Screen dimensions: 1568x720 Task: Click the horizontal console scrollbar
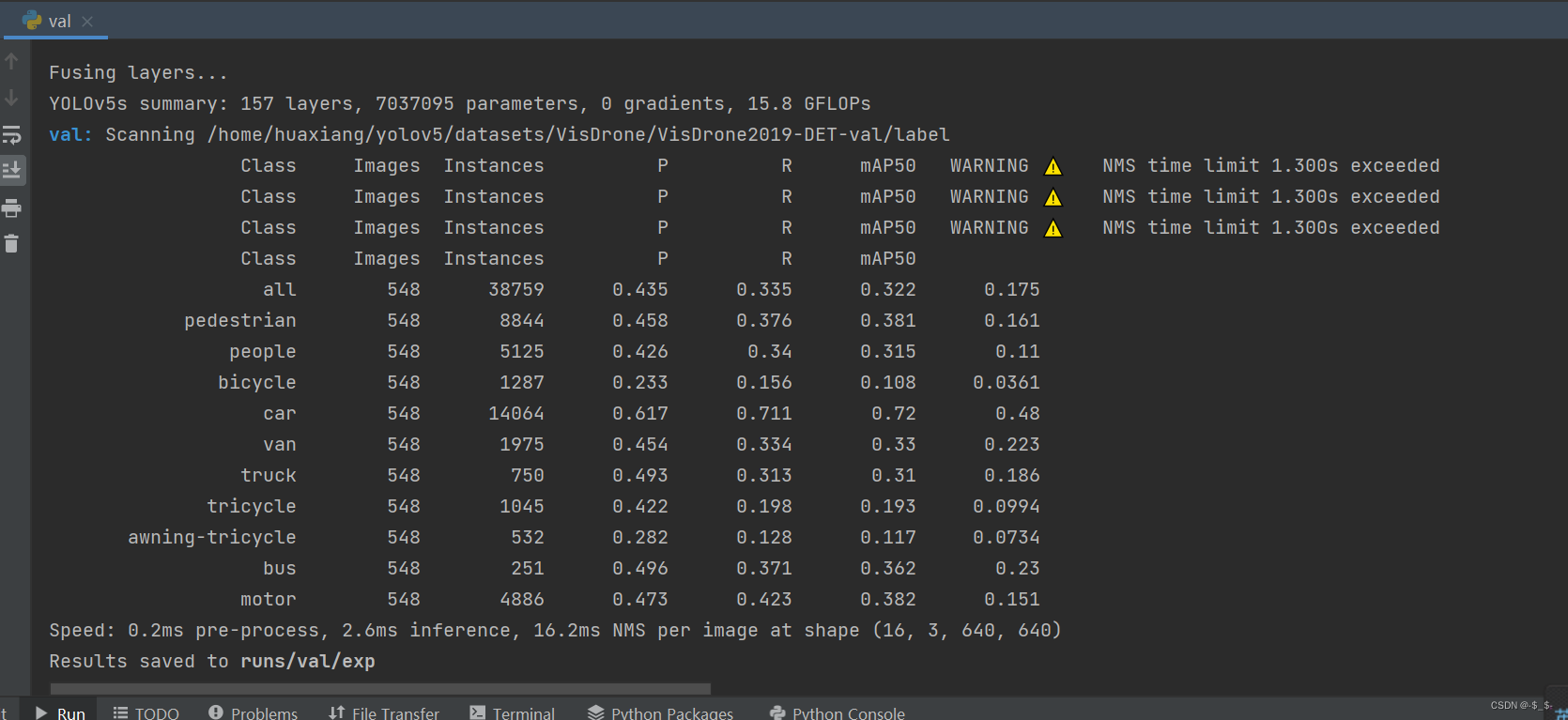(380, 688)
